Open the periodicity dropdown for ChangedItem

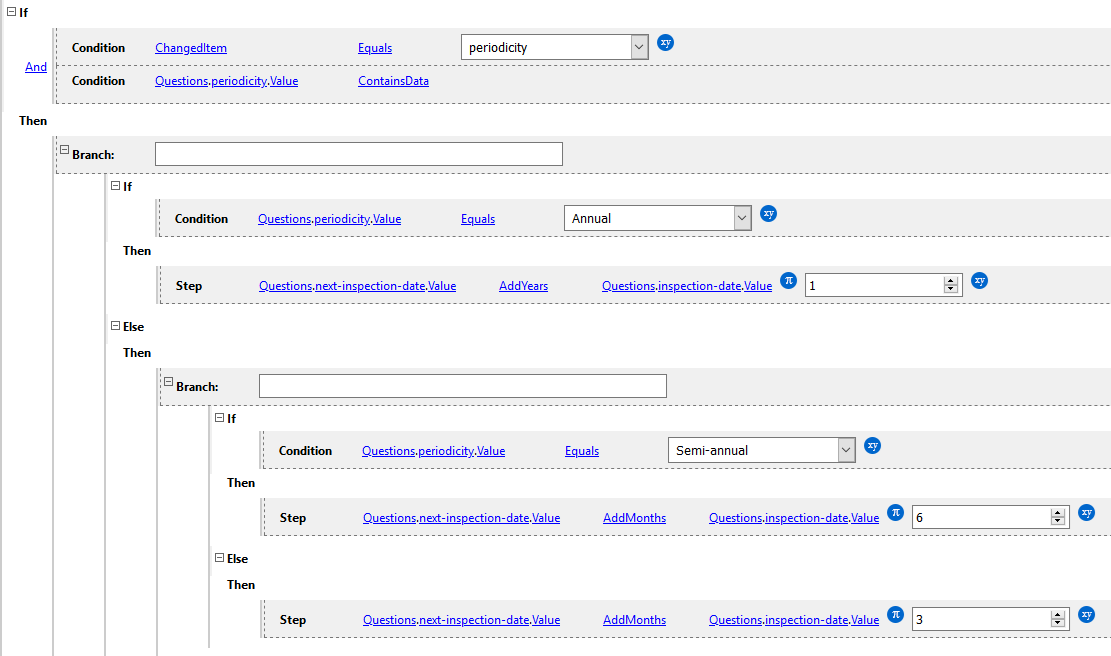pyautogui.click(x=639, y=47)
